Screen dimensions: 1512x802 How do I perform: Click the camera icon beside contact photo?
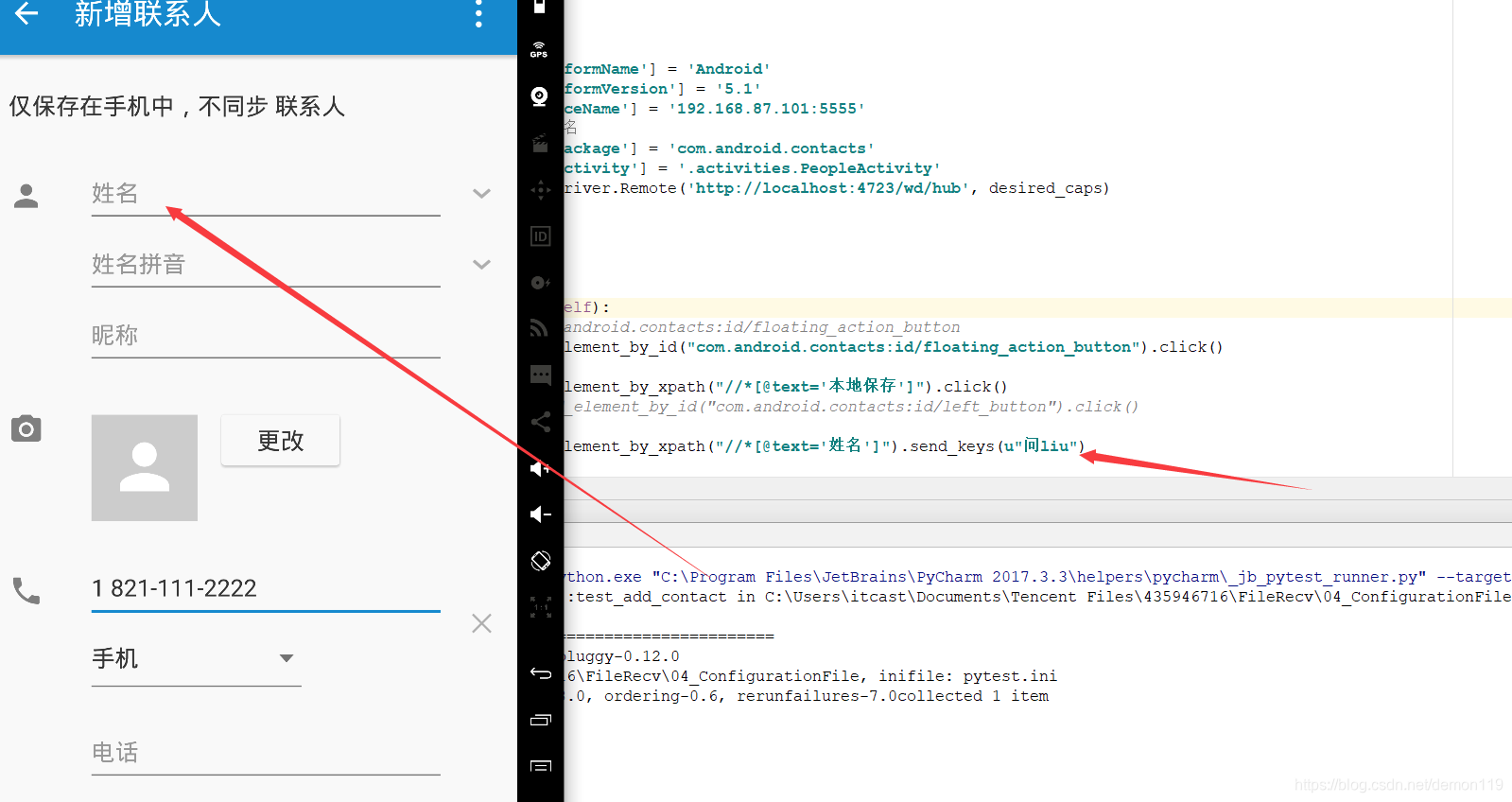coord(26,428)
